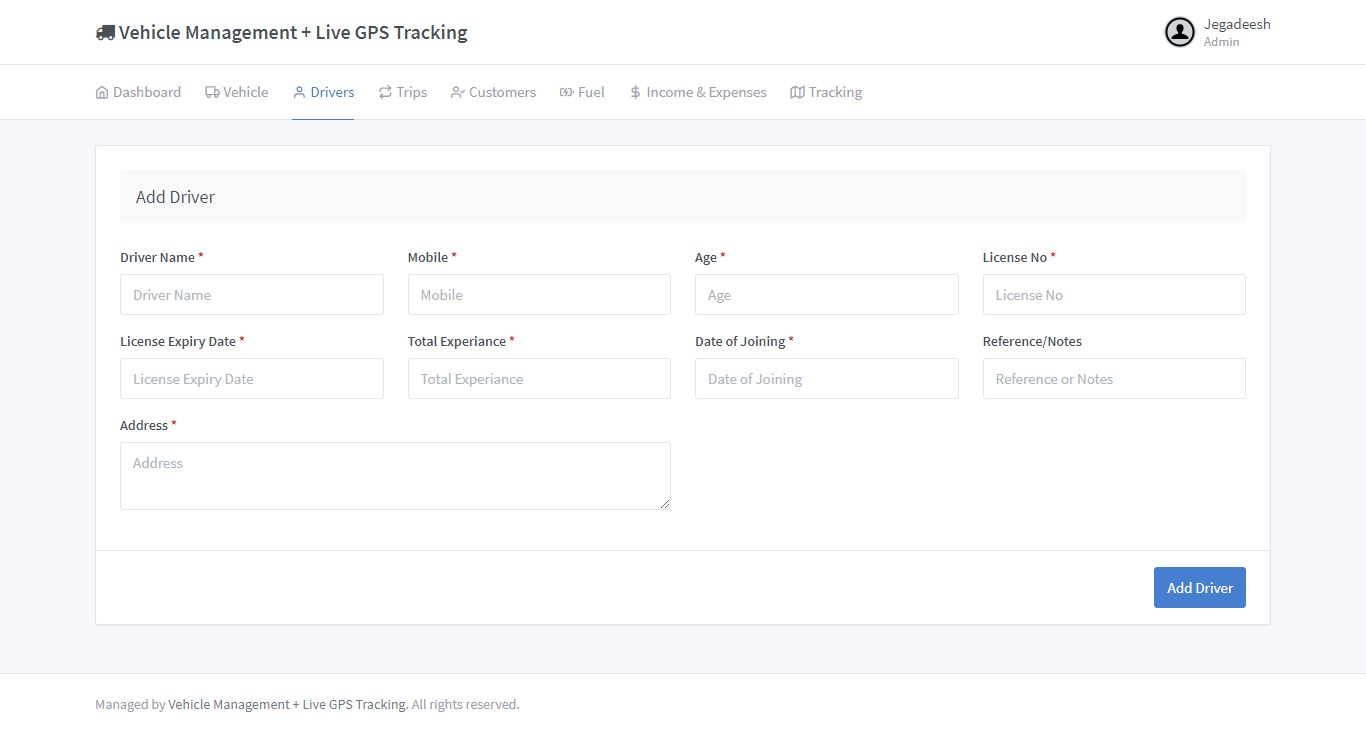
Task: Open the Jegadeesh admin profile avatar
Action: [x=1180, y=32]
